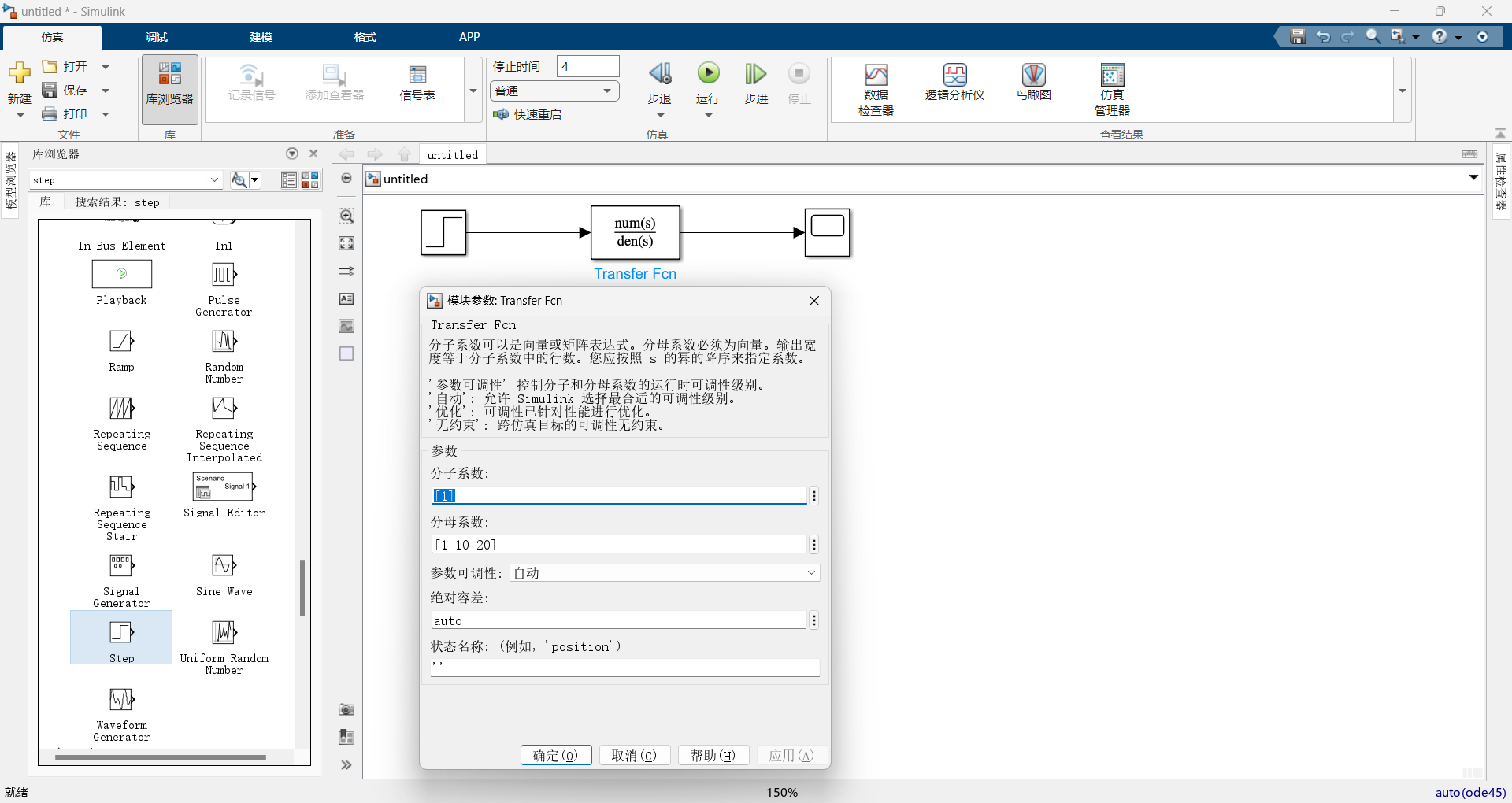Switch to the 仿真 simulation tab
This screenshot has width=1512, height=803.
pyautogui.click(x=52, y=37)
